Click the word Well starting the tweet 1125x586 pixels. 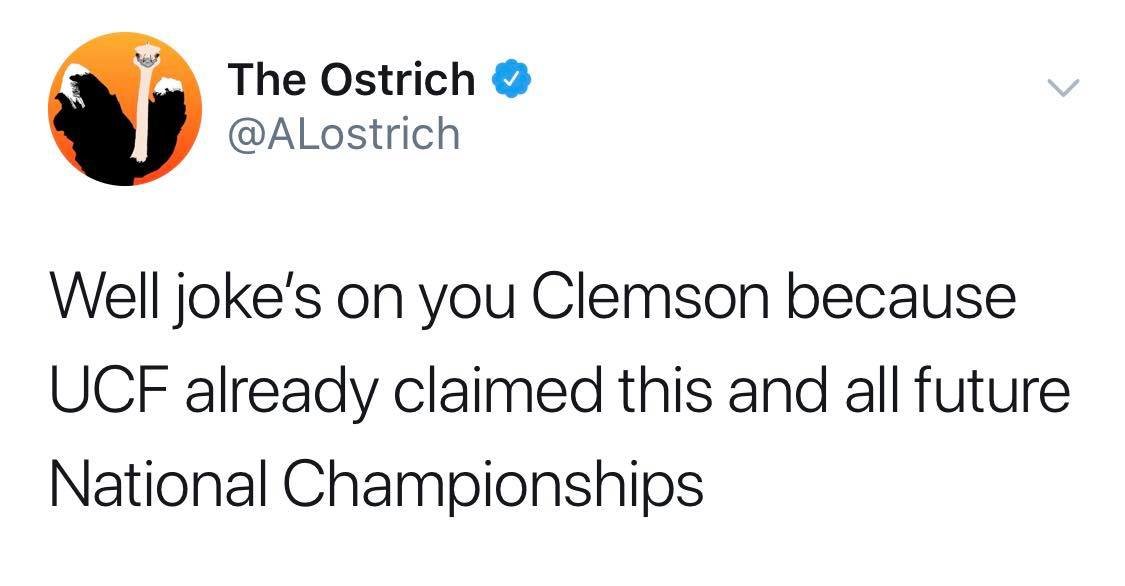[103, 298]
